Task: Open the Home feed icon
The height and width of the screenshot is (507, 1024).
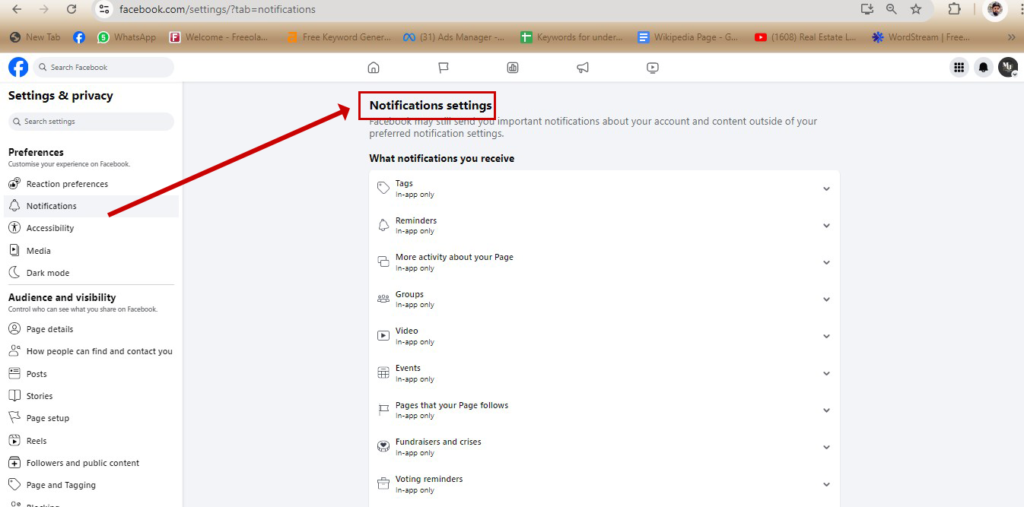Action: click(x=374, y=67)
